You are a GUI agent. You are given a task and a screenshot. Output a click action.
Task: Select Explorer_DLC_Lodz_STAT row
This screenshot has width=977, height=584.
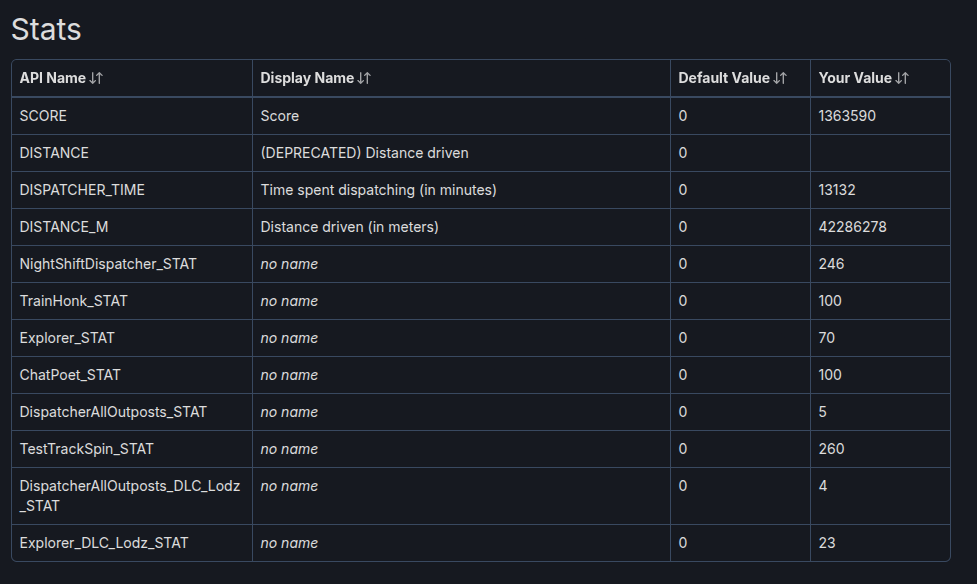104,543
